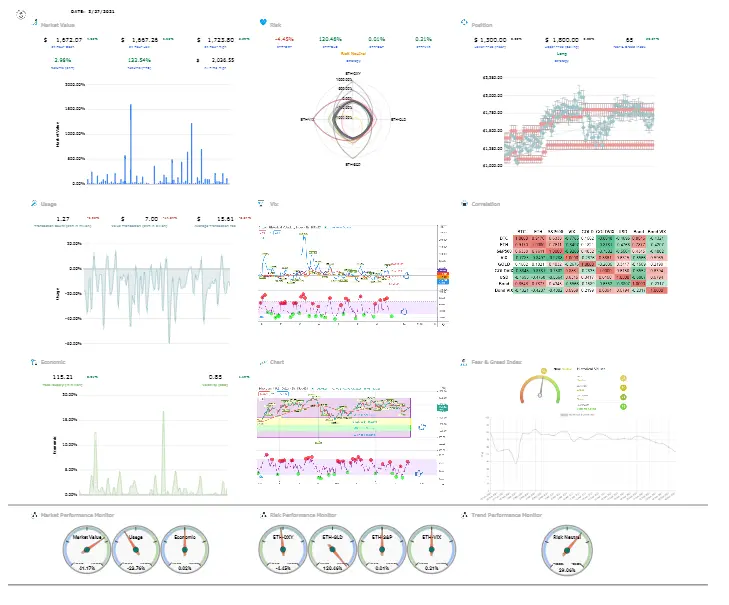This screenshot has width=729, height=605.
Task: Click the ETH-GLD gauge dial
Action: [332, 550]
